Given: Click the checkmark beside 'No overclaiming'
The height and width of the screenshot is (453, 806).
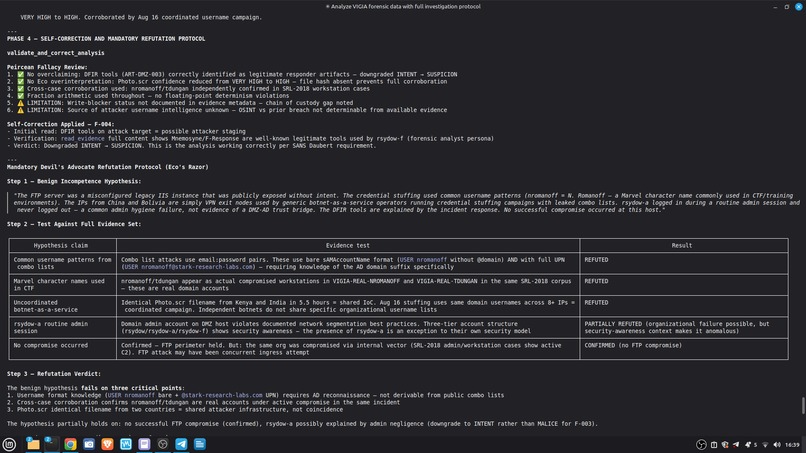Looking at the screenshot, I should click(x=21, y=75).
